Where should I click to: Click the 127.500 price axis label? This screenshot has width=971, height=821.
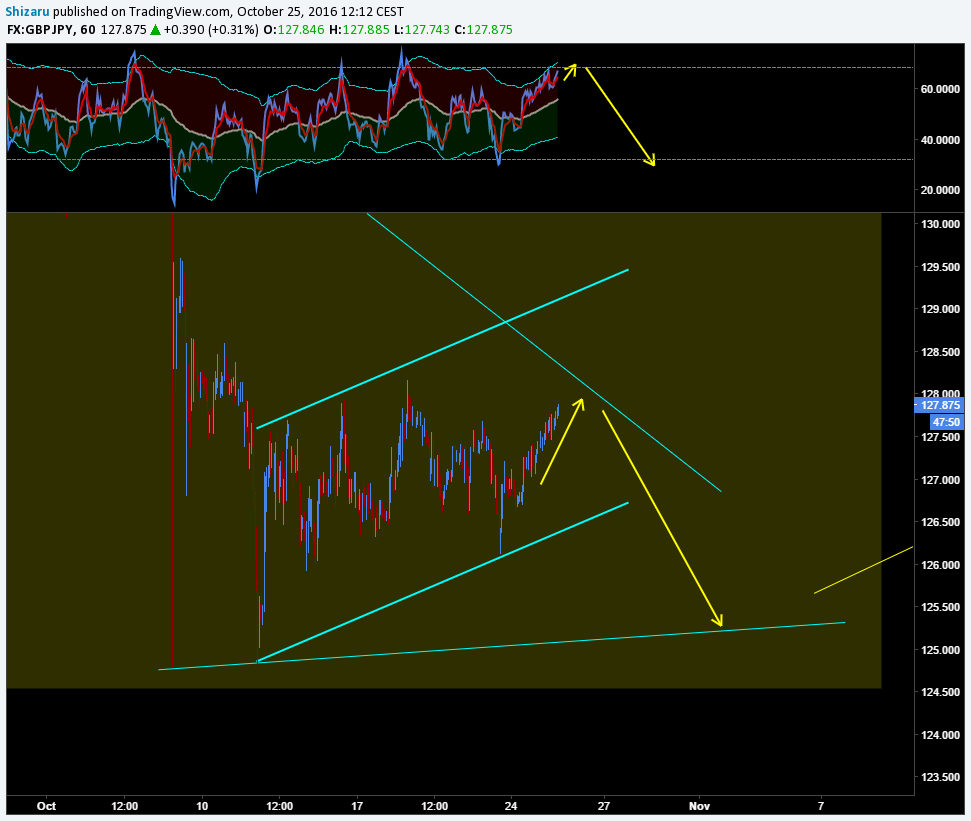(x=941, y=437)
